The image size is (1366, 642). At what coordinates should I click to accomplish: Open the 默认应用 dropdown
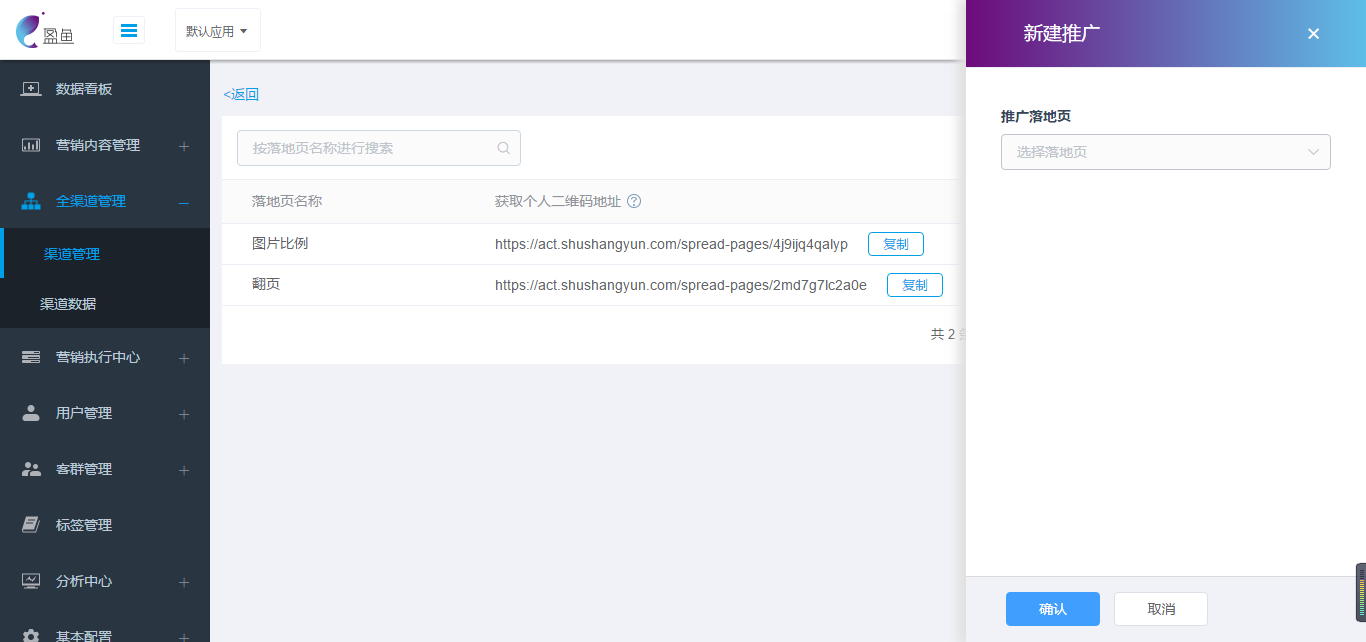pos(217,31)
